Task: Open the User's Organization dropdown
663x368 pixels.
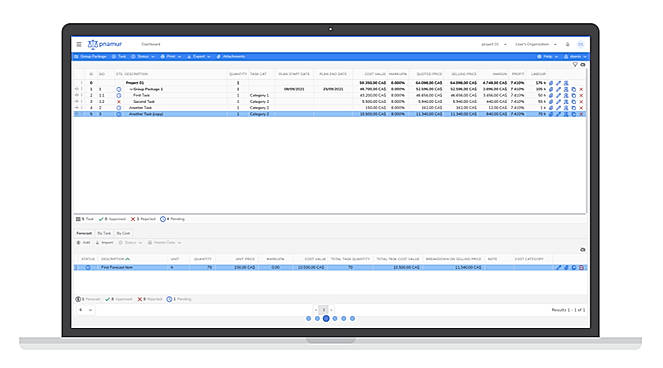Action: pos(536,44)
